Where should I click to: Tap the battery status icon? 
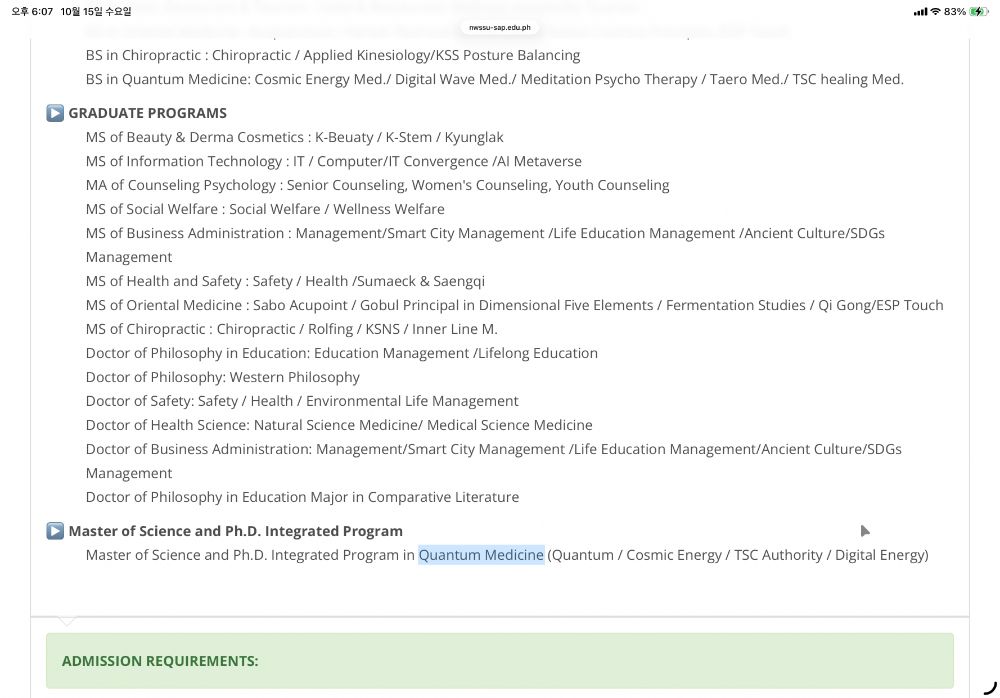(978, 11)
